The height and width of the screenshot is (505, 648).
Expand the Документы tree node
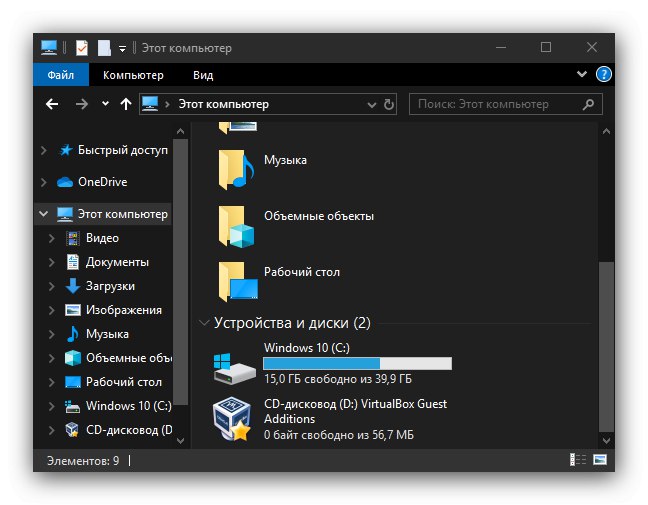pos(52,262)
